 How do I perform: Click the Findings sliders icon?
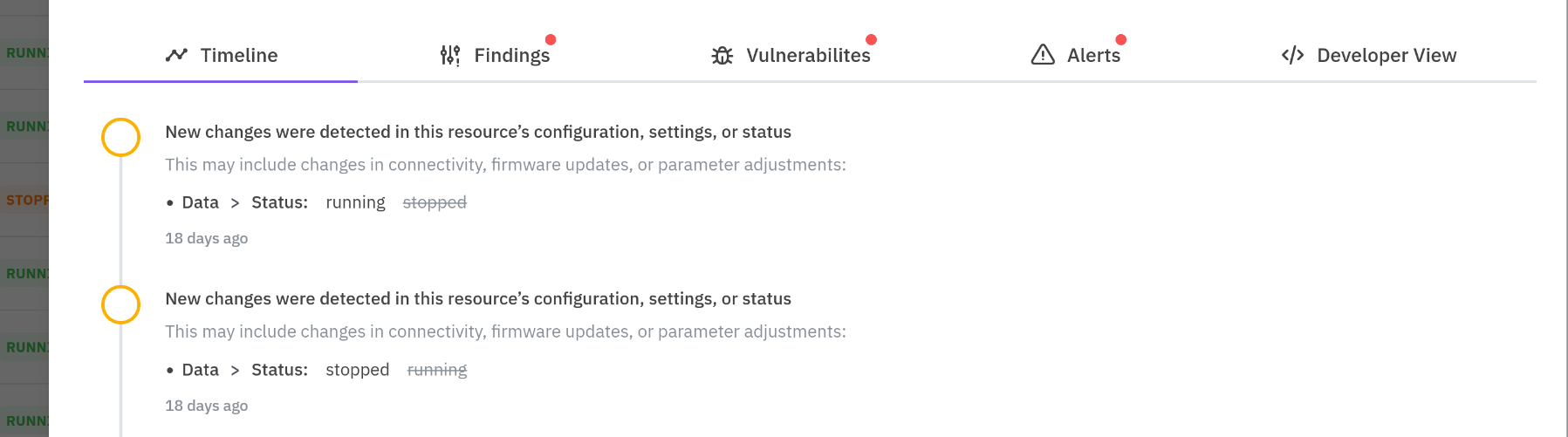[x=450, y=56]
